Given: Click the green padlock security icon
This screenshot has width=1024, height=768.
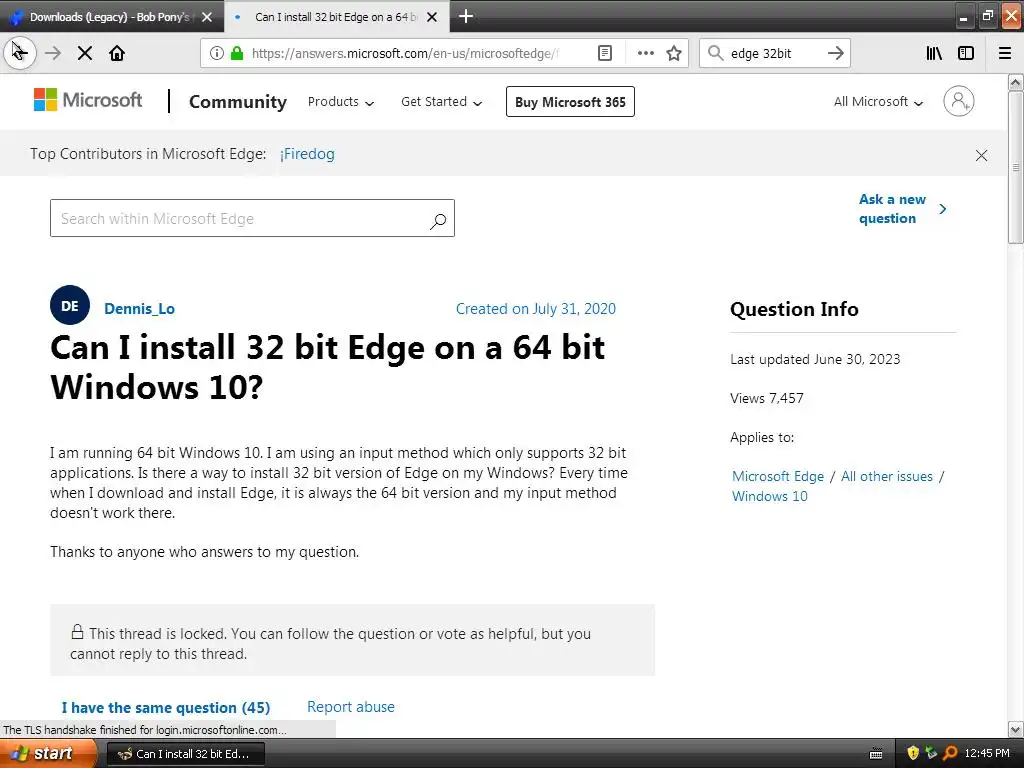Looking at the screenshot, I should pos(237,54).
